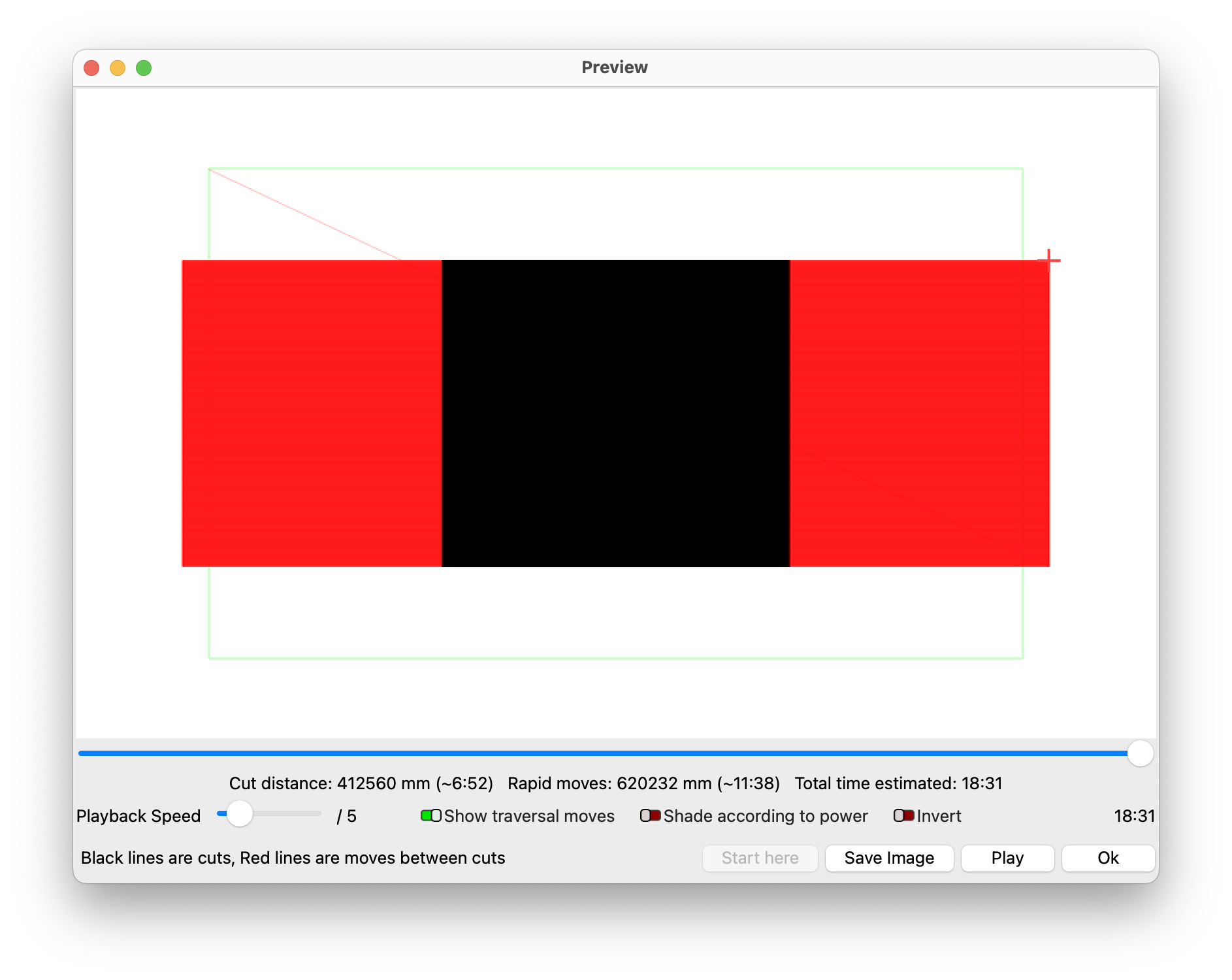Click the red crosshair laser position marker

(x=1049, y=261)
